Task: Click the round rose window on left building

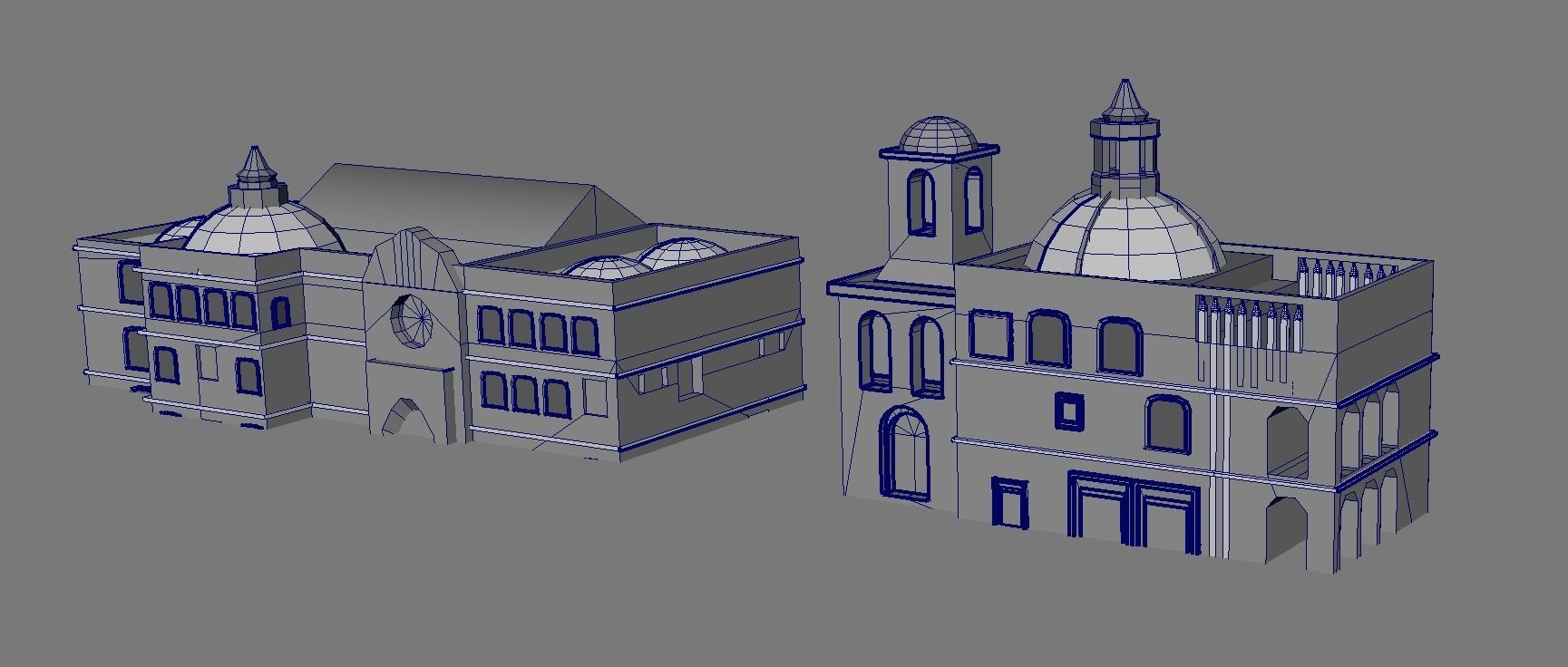Action: tap(414, 320)
